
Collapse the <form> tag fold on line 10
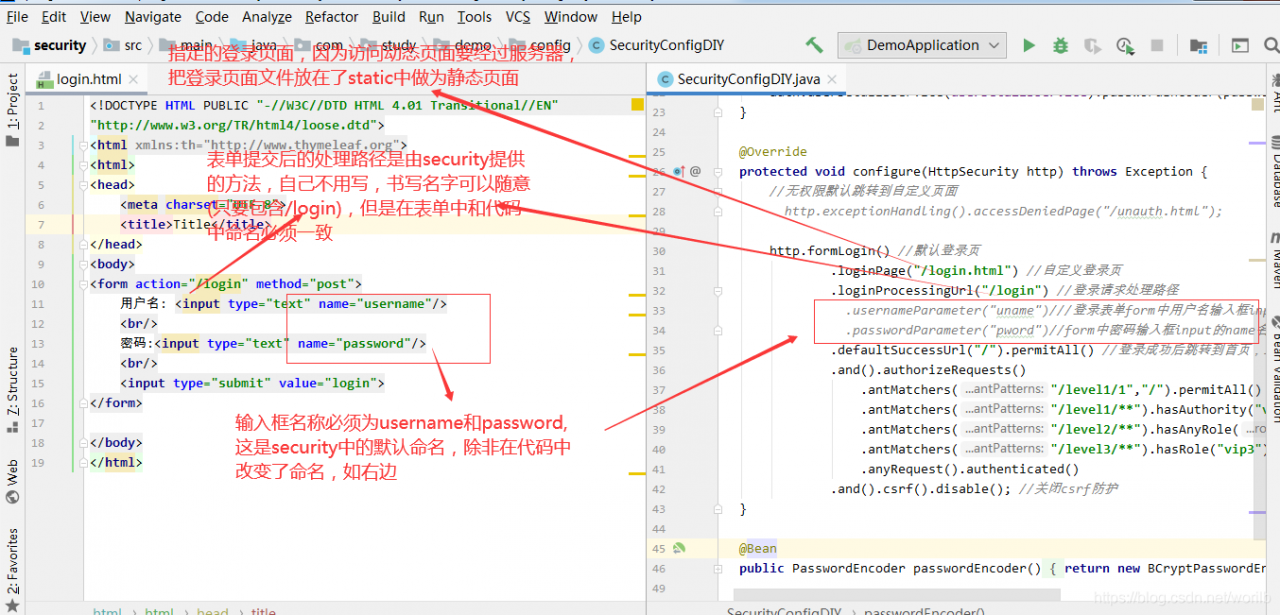85,284
